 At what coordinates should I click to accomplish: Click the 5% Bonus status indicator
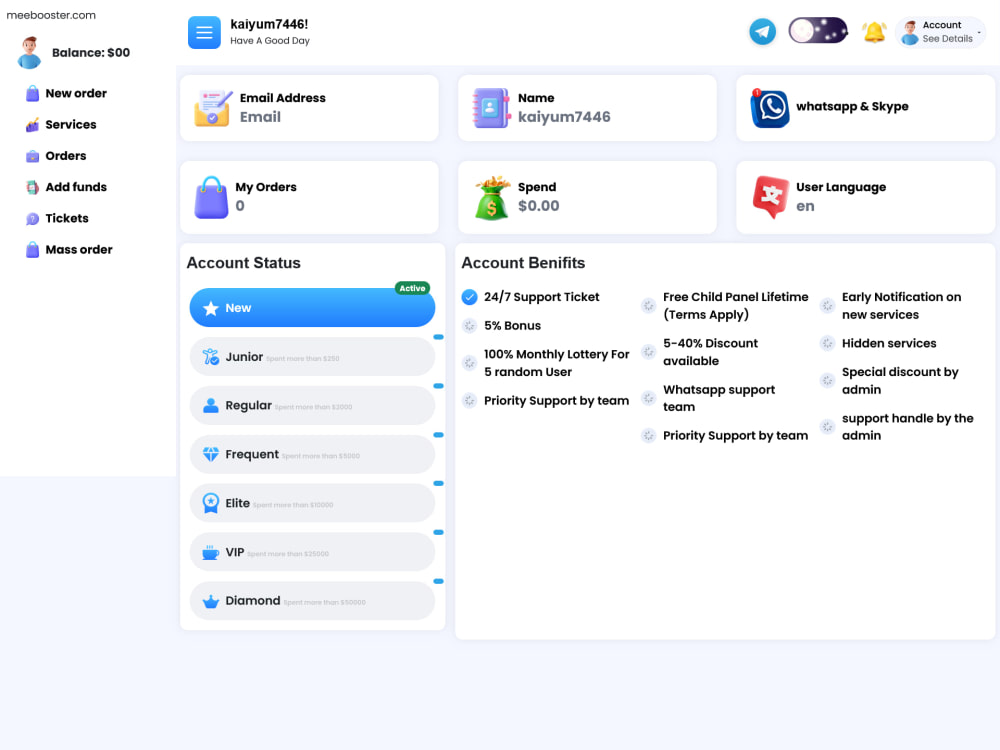pos(469,326)
